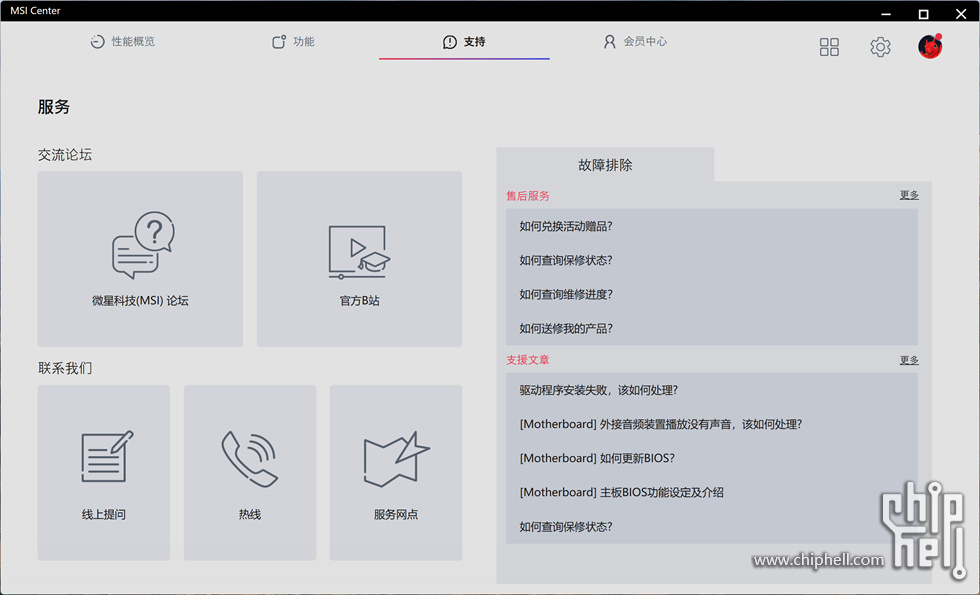Open the 功能 tab

(293, 42)
